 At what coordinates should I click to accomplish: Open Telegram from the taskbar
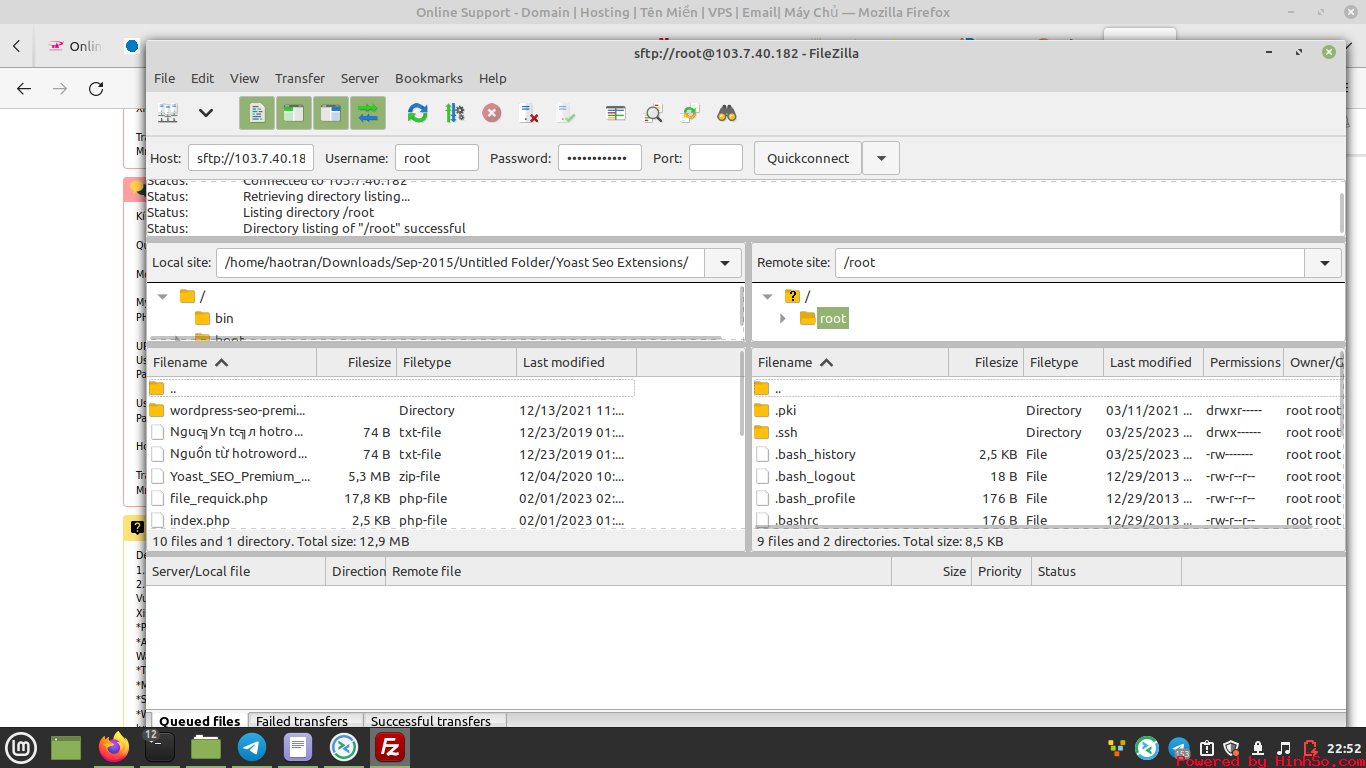pos(252,747)
